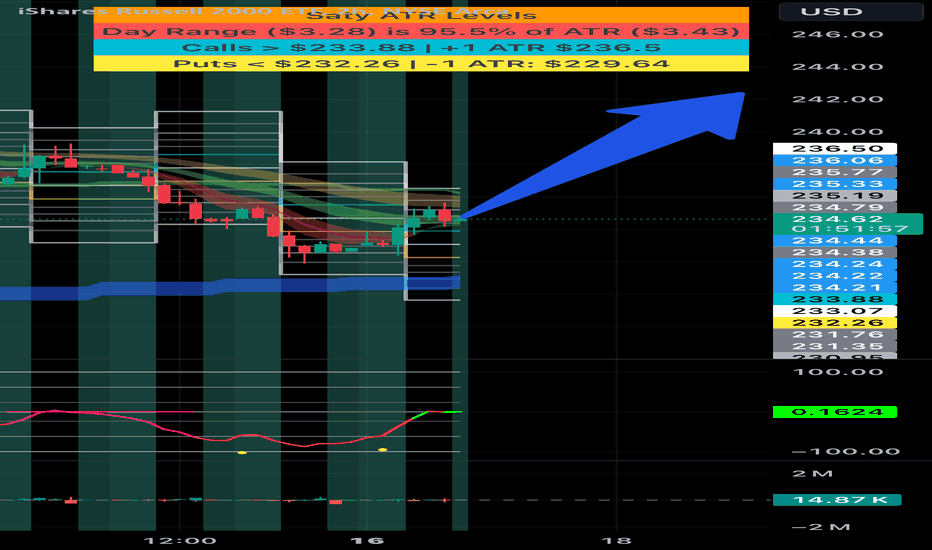Open the USD currency selector
The height and width of the screenshot is (550, 932).
[851, 11]
